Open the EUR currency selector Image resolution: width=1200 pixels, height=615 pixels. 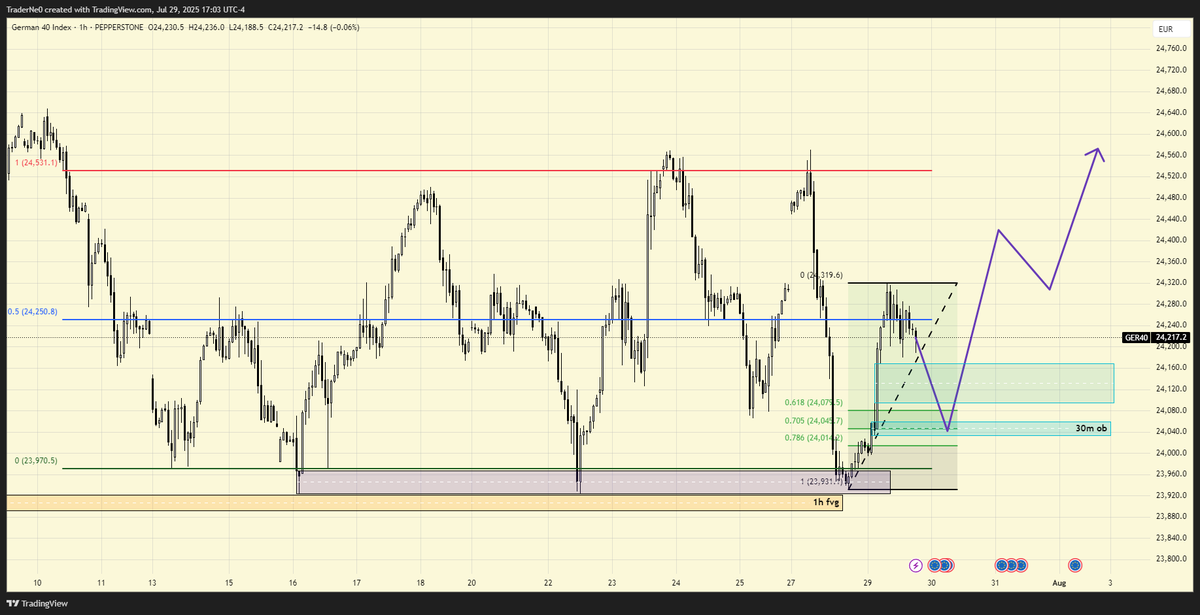coord(1165,28)
